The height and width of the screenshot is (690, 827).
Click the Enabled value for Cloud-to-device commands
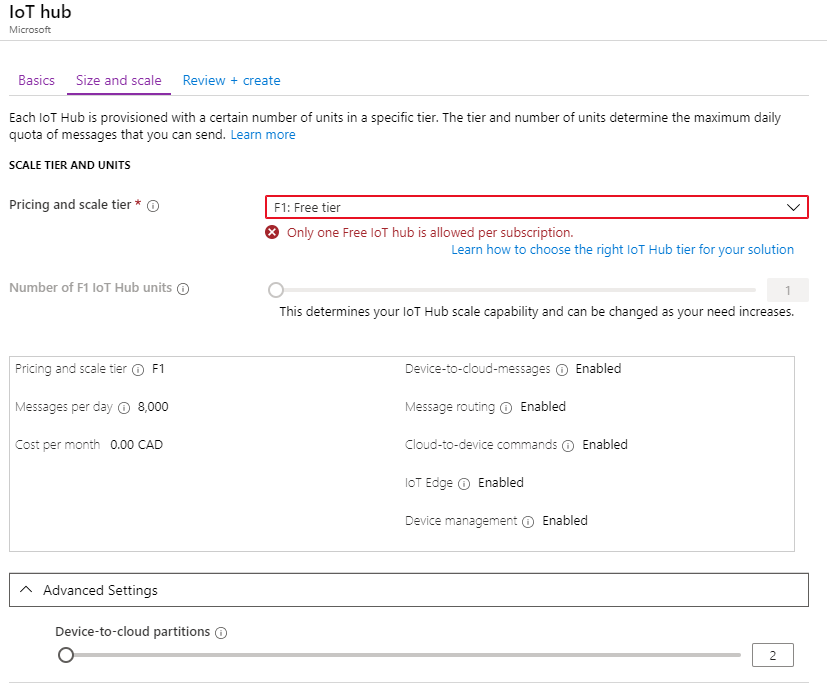pyautogui.click(x=605, y=445)
